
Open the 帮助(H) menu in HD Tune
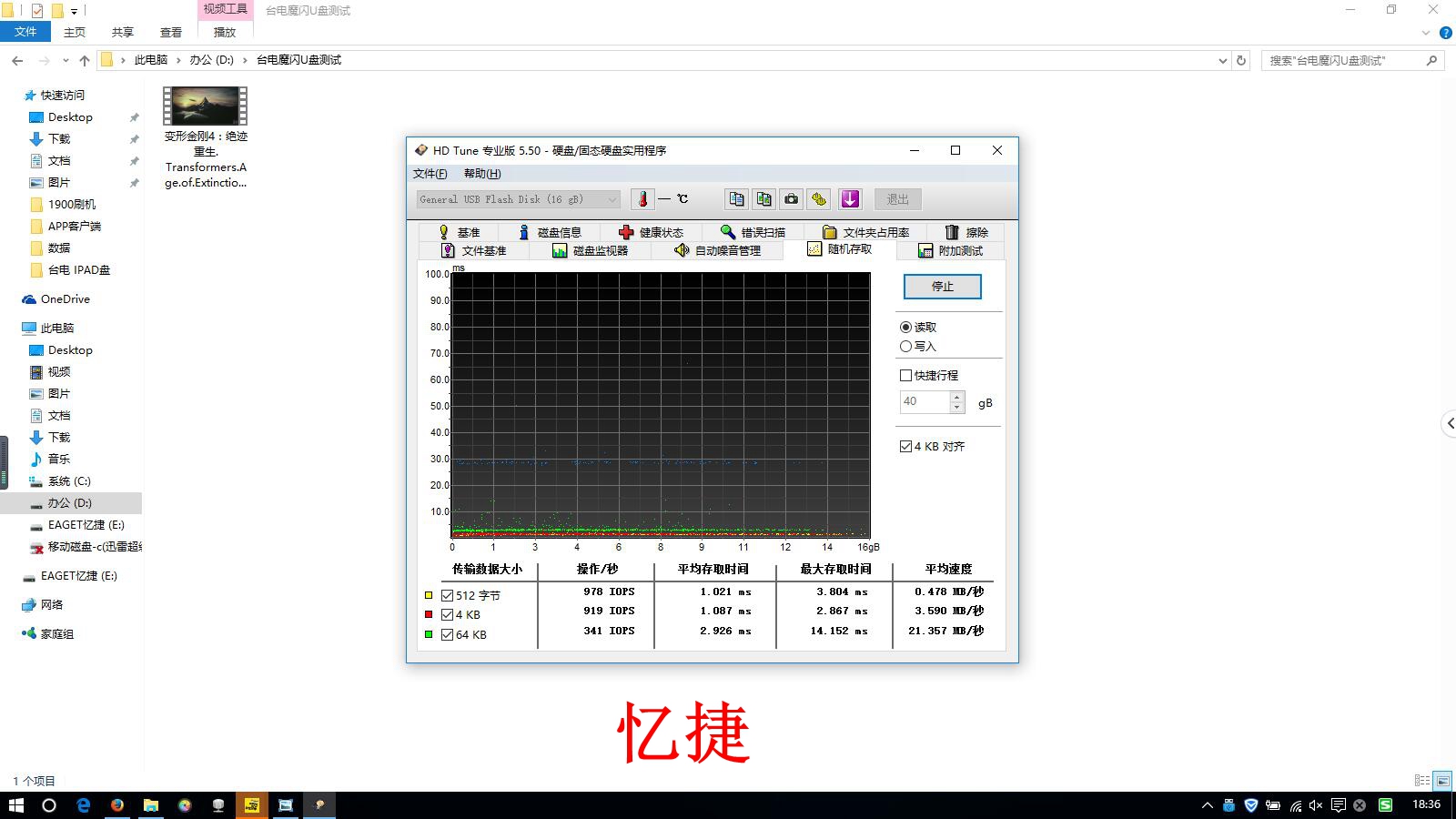[x=482, y=174]
